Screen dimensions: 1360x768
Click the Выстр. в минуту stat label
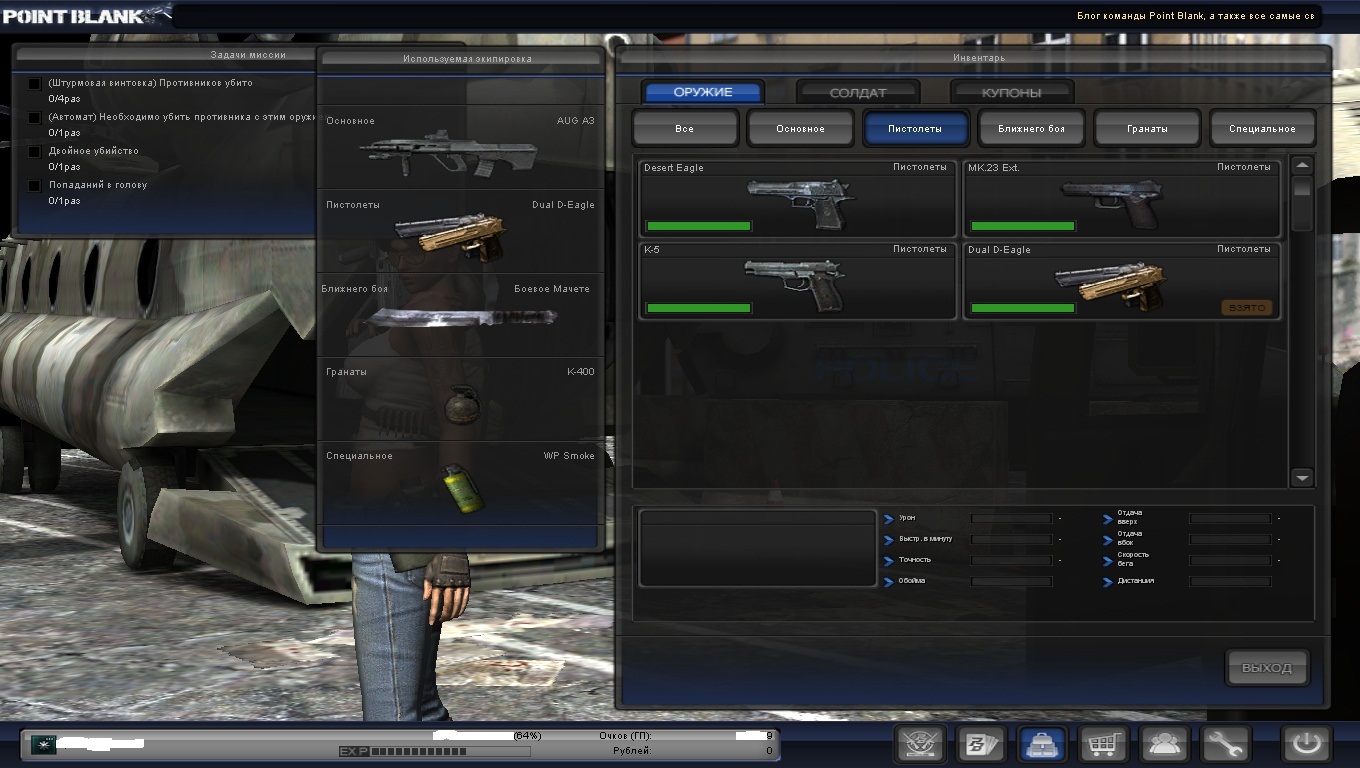click(x=925, y=539)
